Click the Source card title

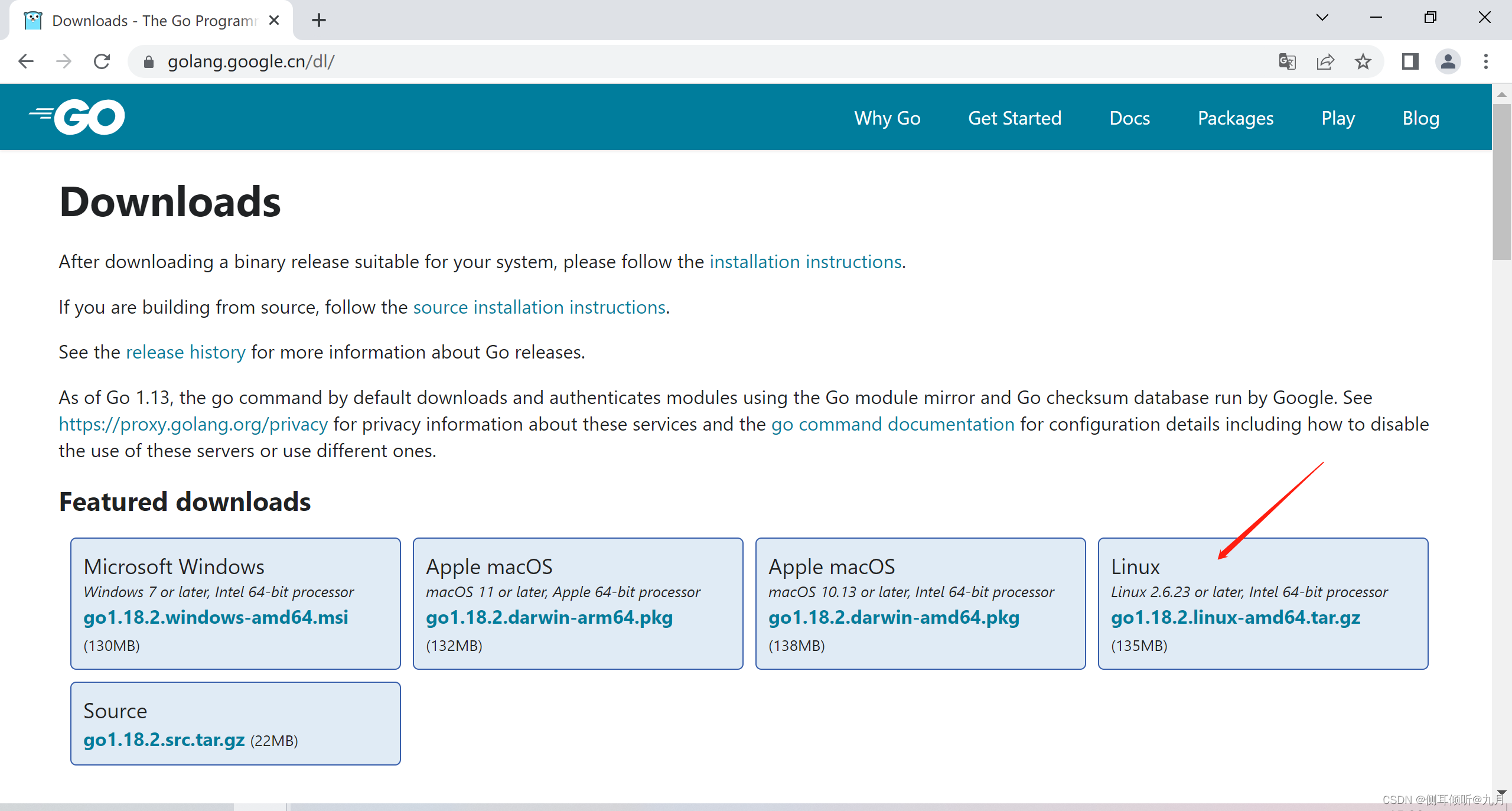coord(115,711)
